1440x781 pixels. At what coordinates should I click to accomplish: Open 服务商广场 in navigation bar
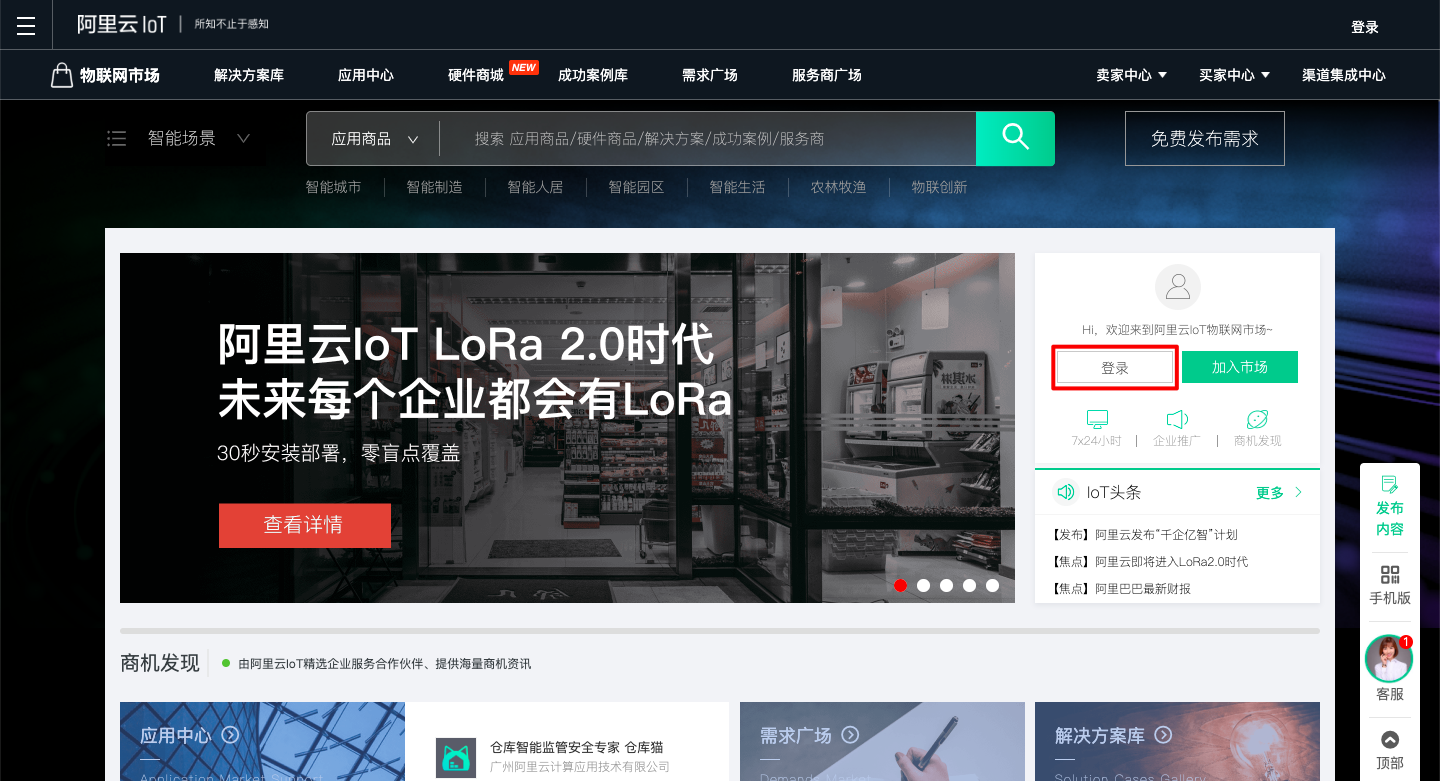(x=827, y=75)
